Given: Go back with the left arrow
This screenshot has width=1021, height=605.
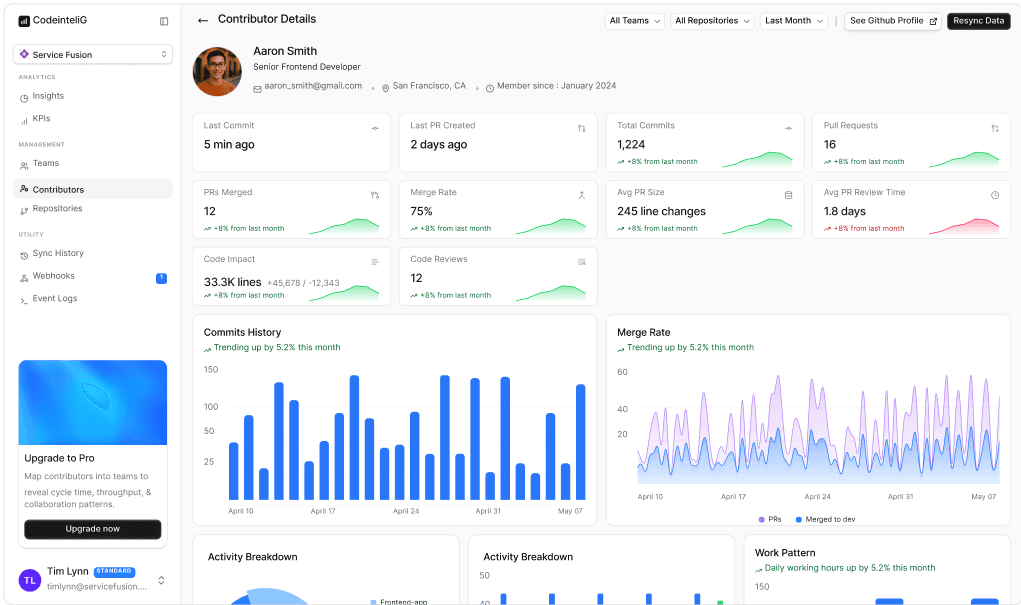Looking at the screenshot, I should [203, 20].
